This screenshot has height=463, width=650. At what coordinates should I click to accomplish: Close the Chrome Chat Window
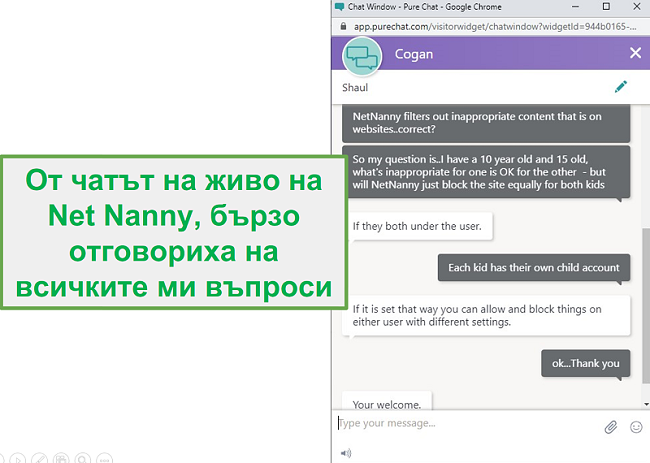(637, 7)
